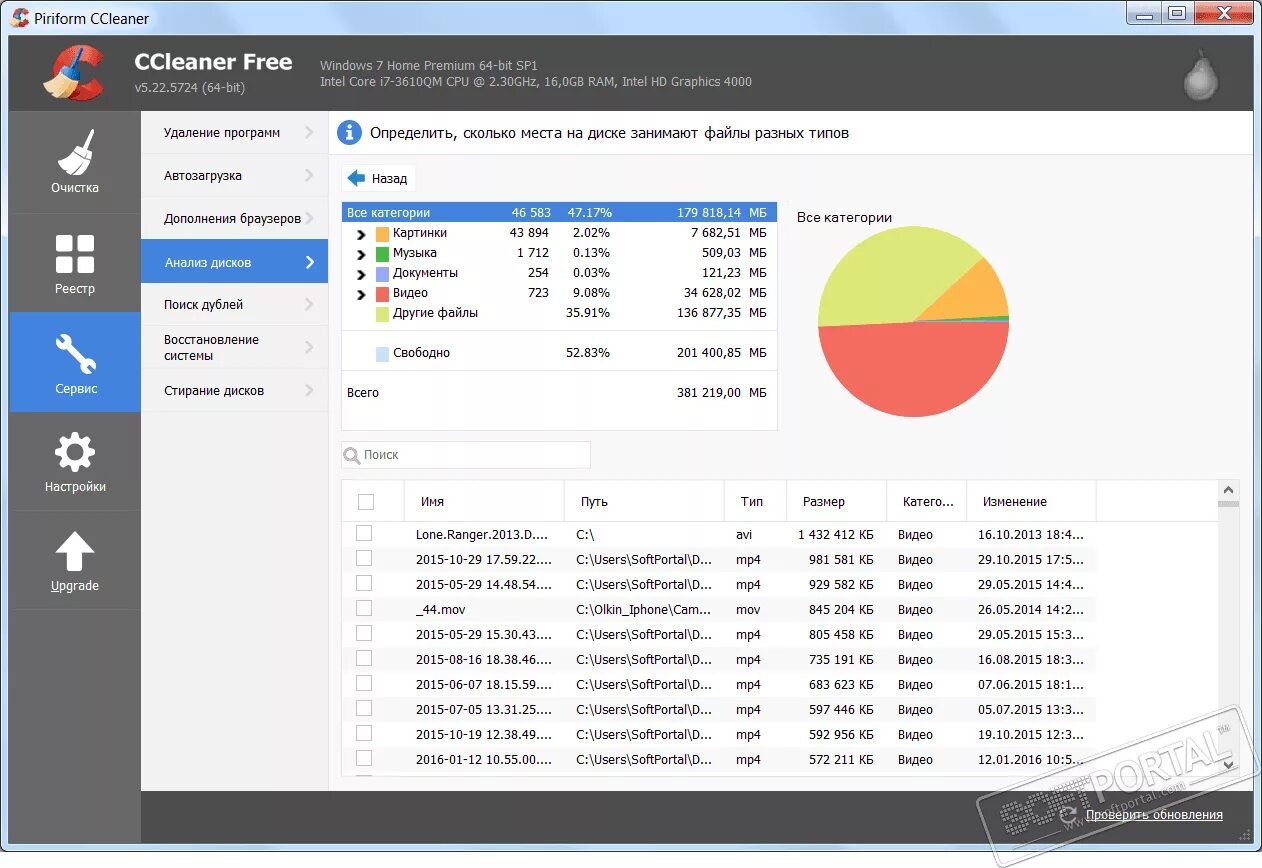The width and height of the screenshot is (1262, 868).
Task: Click the chevron next to Анализ дисков
Action: click(310, 262)
